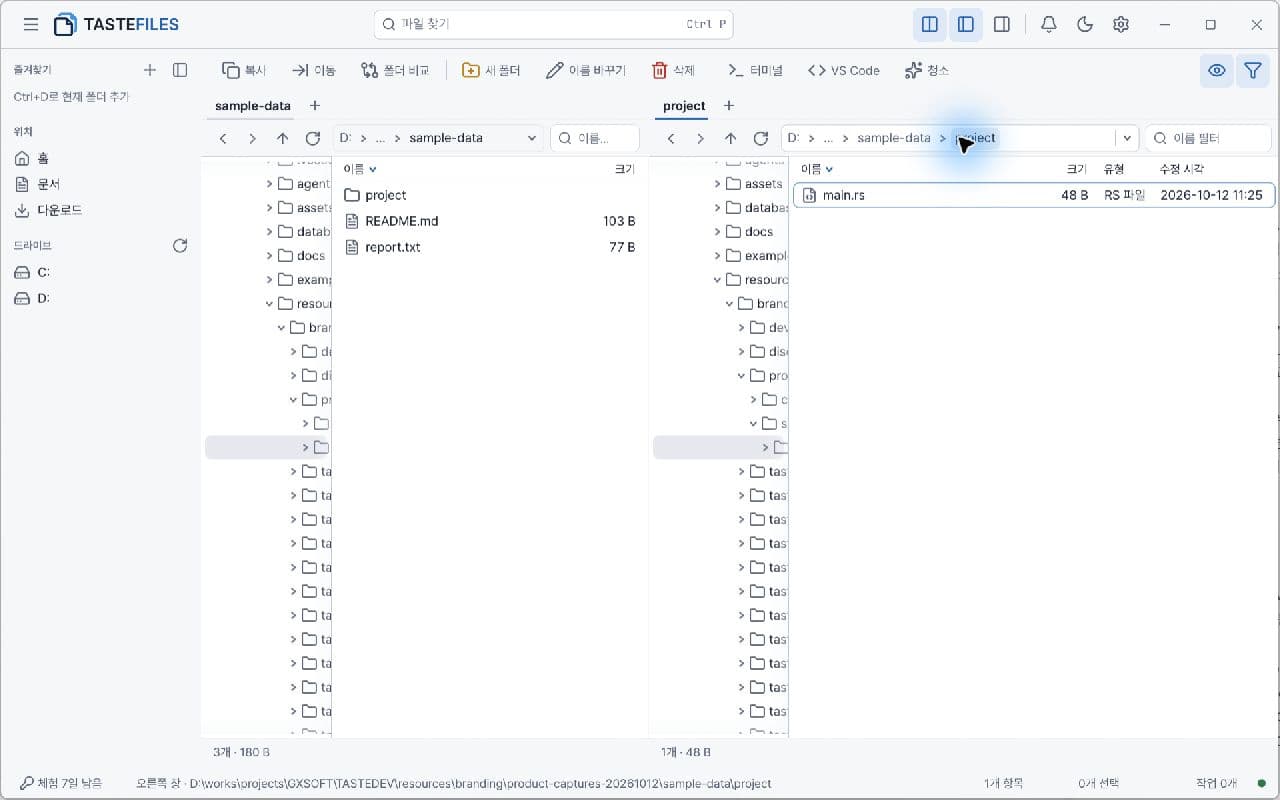This screenshot has width=1280, height=800.
Task: Toggle the eye visibility button in the toolbar
Action: (x=1217, y=70)
